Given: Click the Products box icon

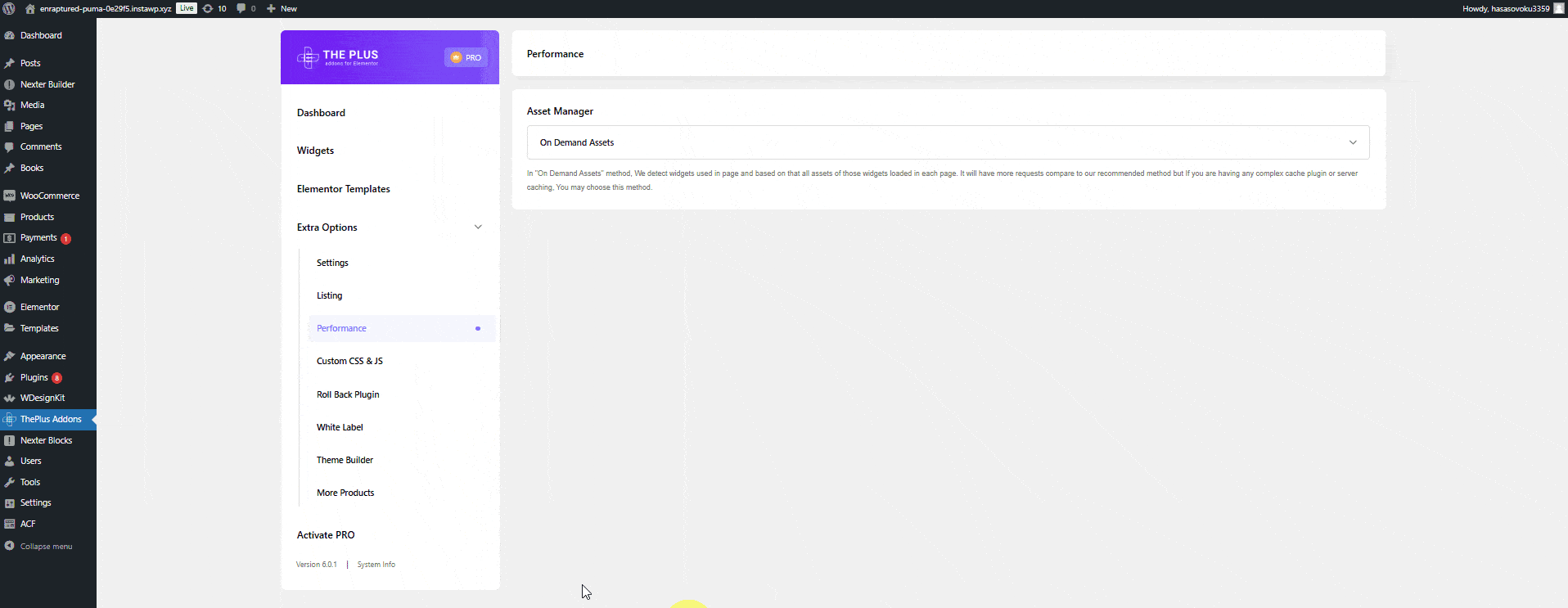Looking at the screenshot, I should click(10, 218).
